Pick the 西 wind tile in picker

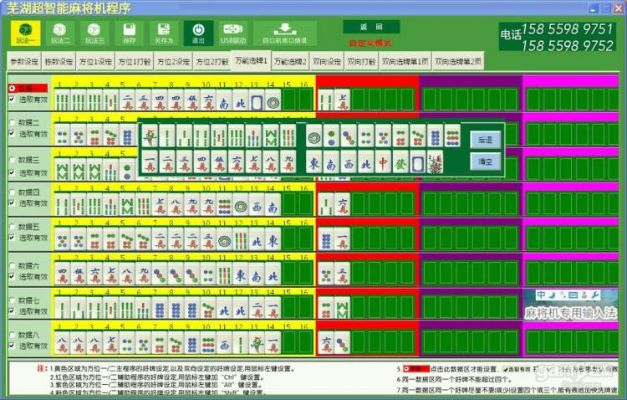(x=349, y=162)
